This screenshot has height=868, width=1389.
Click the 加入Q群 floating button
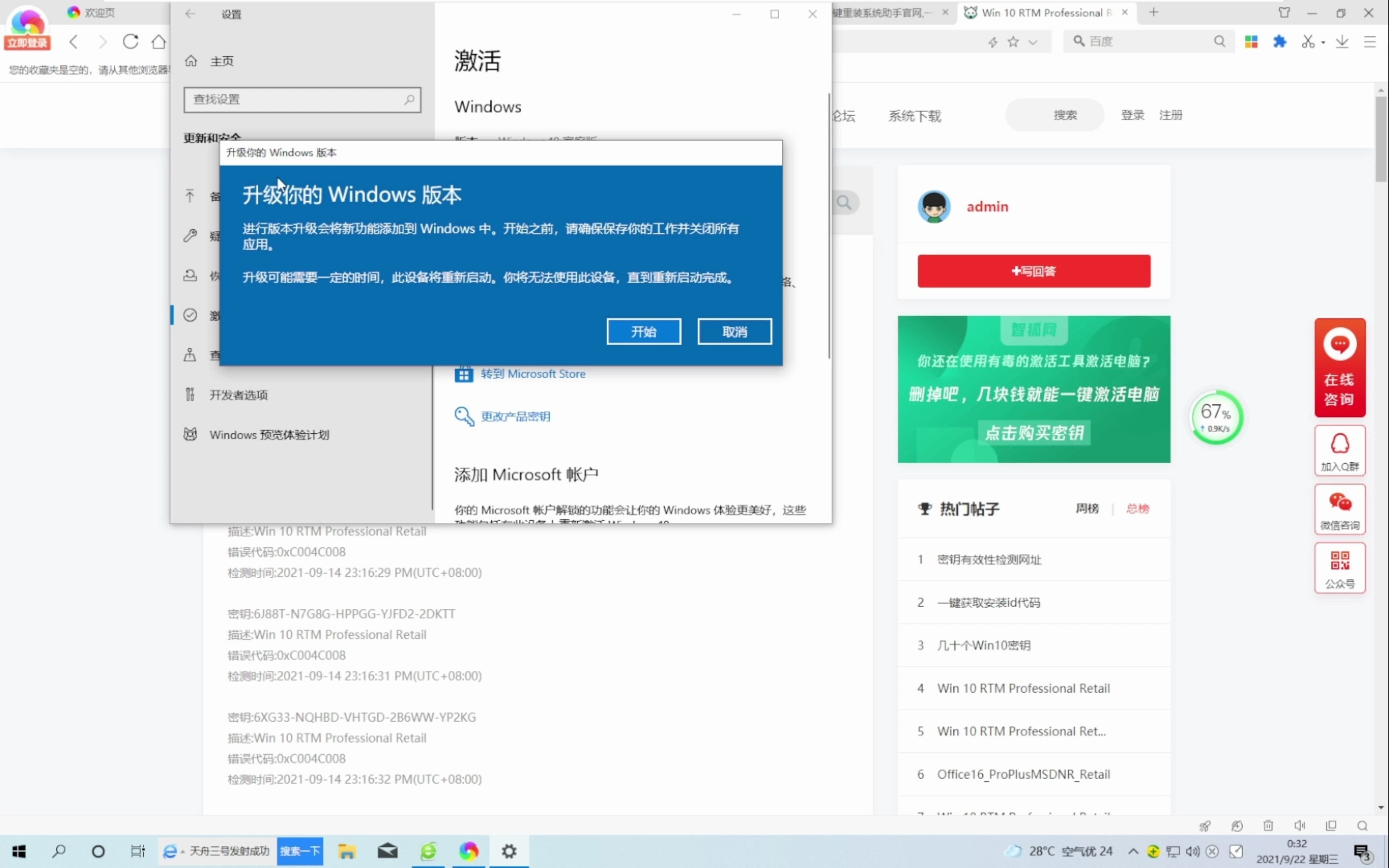[1340, 450]
